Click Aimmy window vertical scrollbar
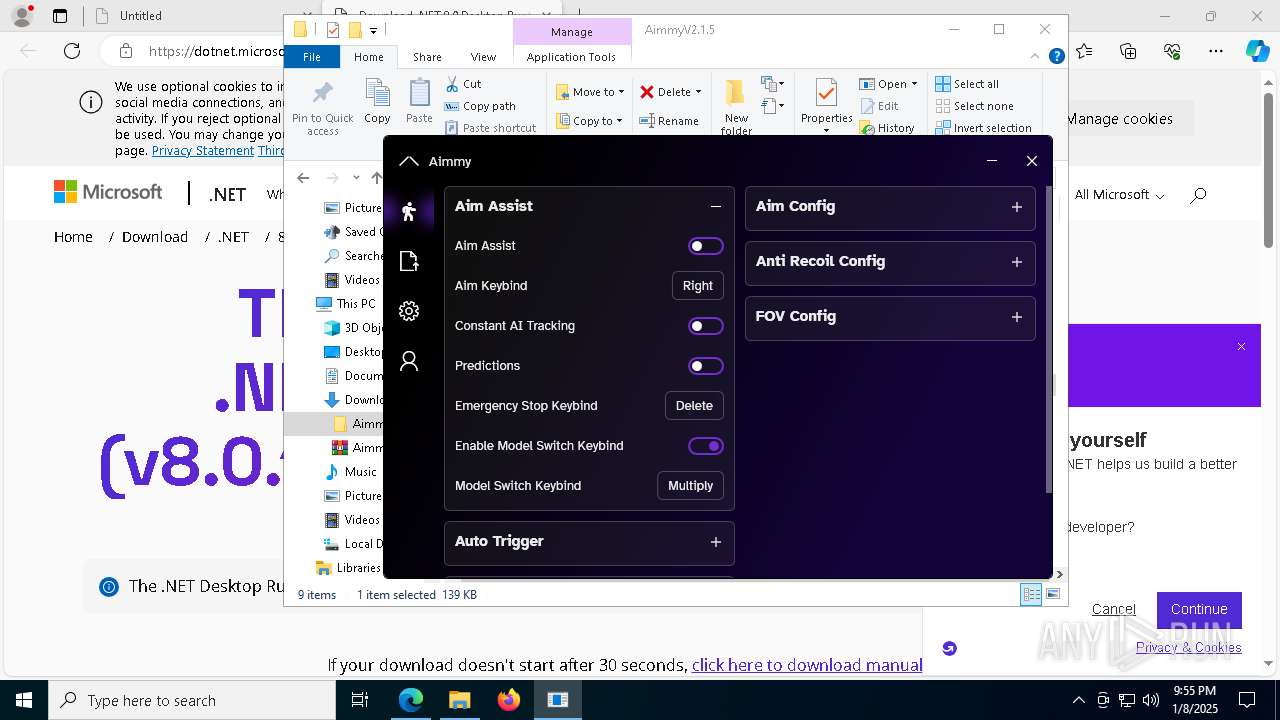Image resolution: width=1280 pixels, height=720 pixels. click(1048, 340)
